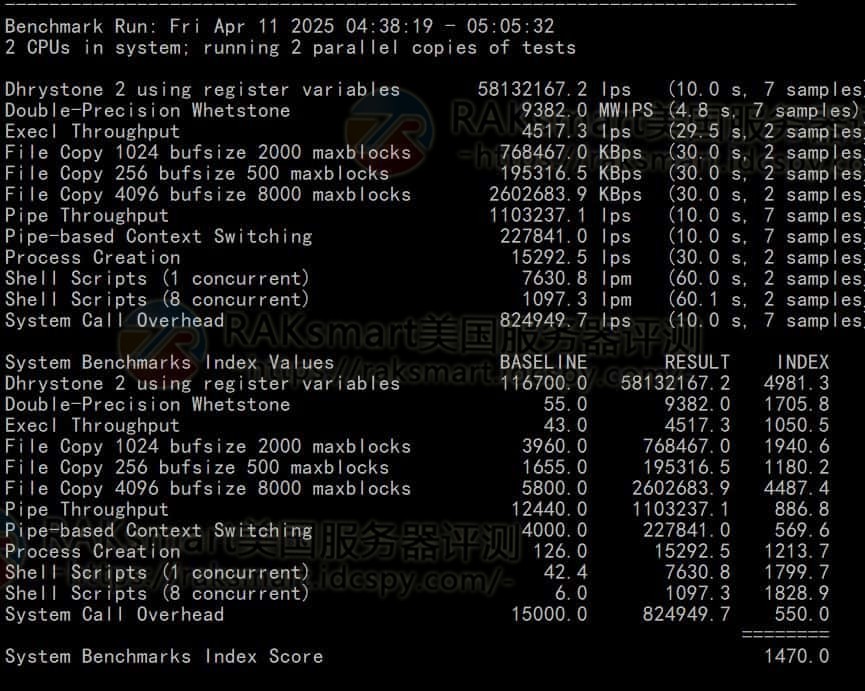Click the Execl Throughput value 4517.3 lps
865x691 pixels.
click(x=576, y=132)
